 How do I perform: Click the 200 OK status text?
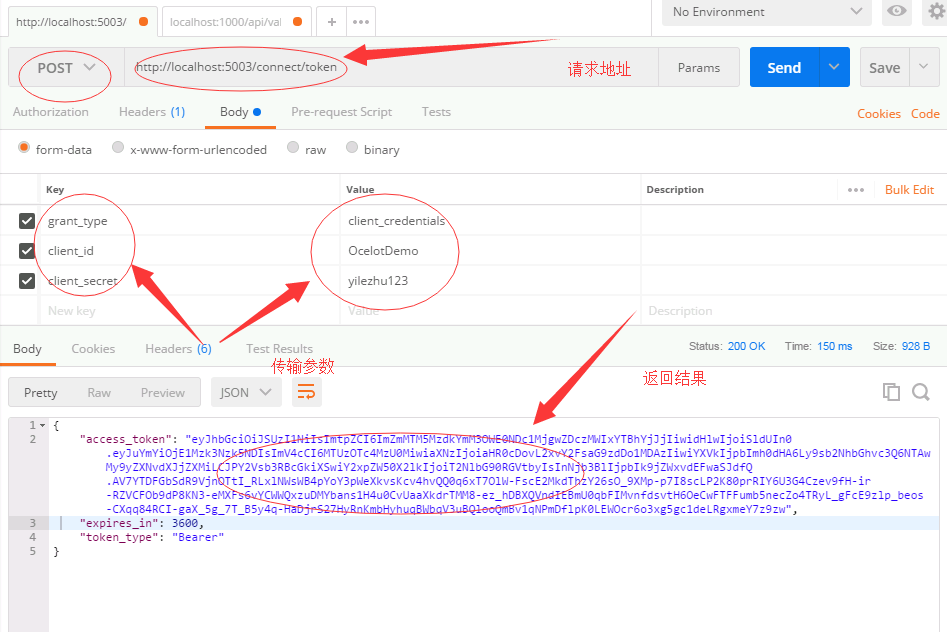pos(746,346)
